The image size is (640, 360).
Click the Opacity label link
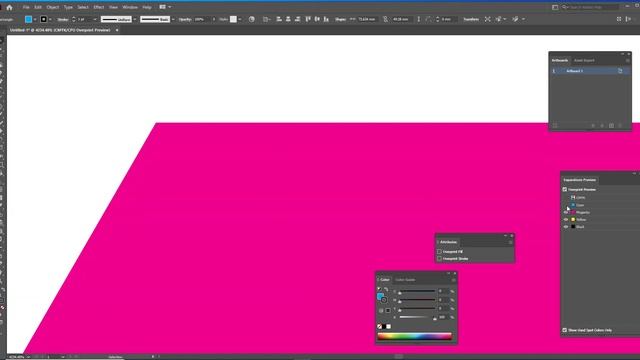(185, 19)
